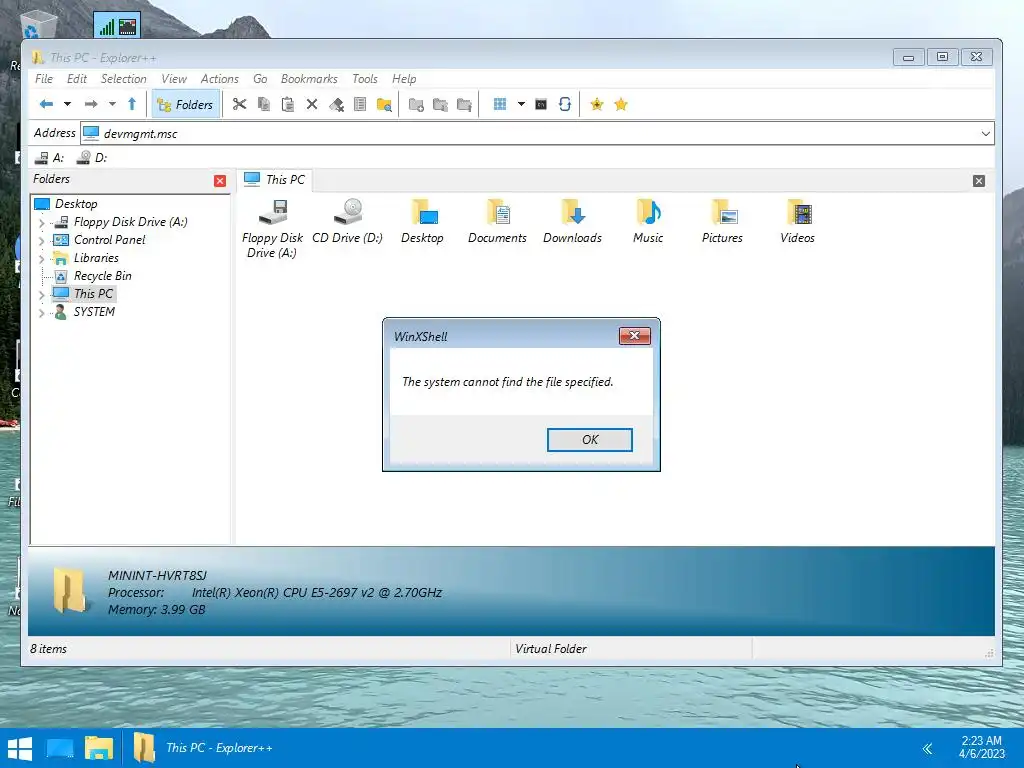
Task: Open the Help menu
Action: click(x=404, y=79)
